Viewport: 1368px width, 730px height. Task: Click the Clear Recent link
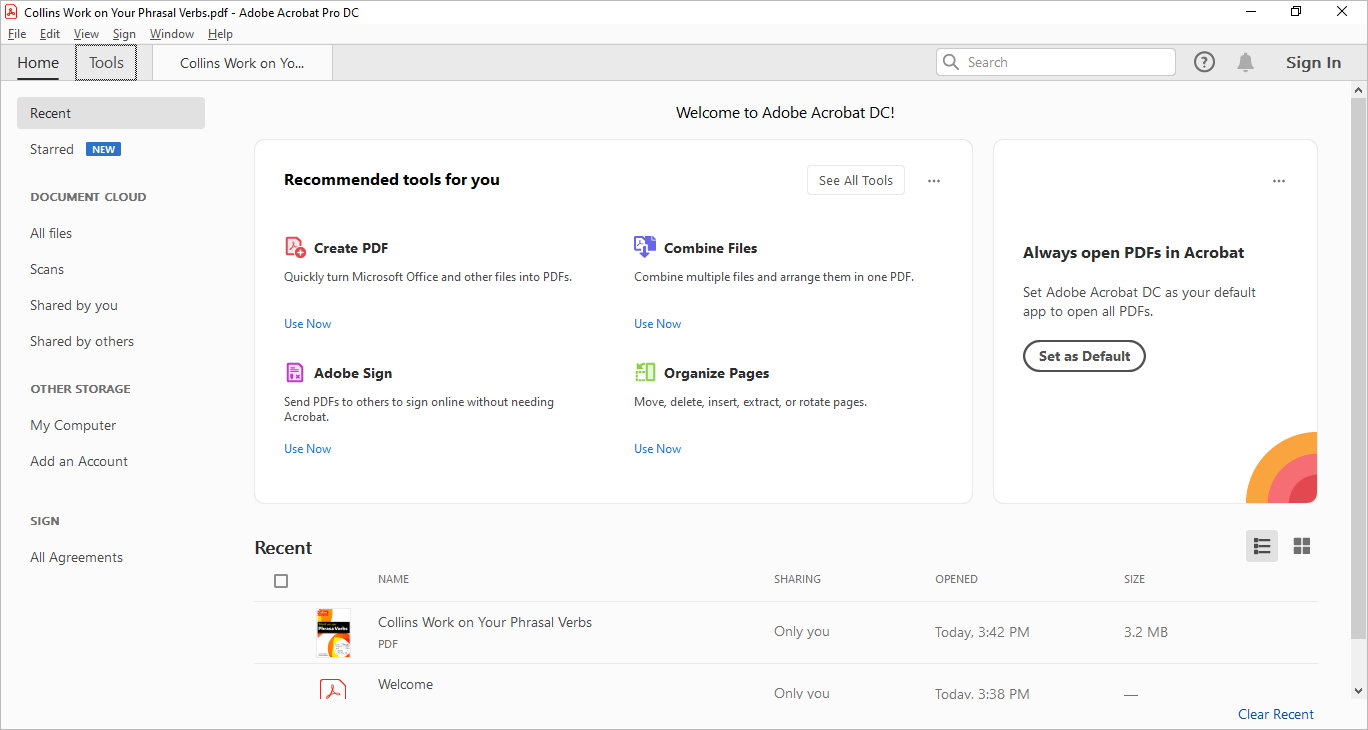[1275, 714]
